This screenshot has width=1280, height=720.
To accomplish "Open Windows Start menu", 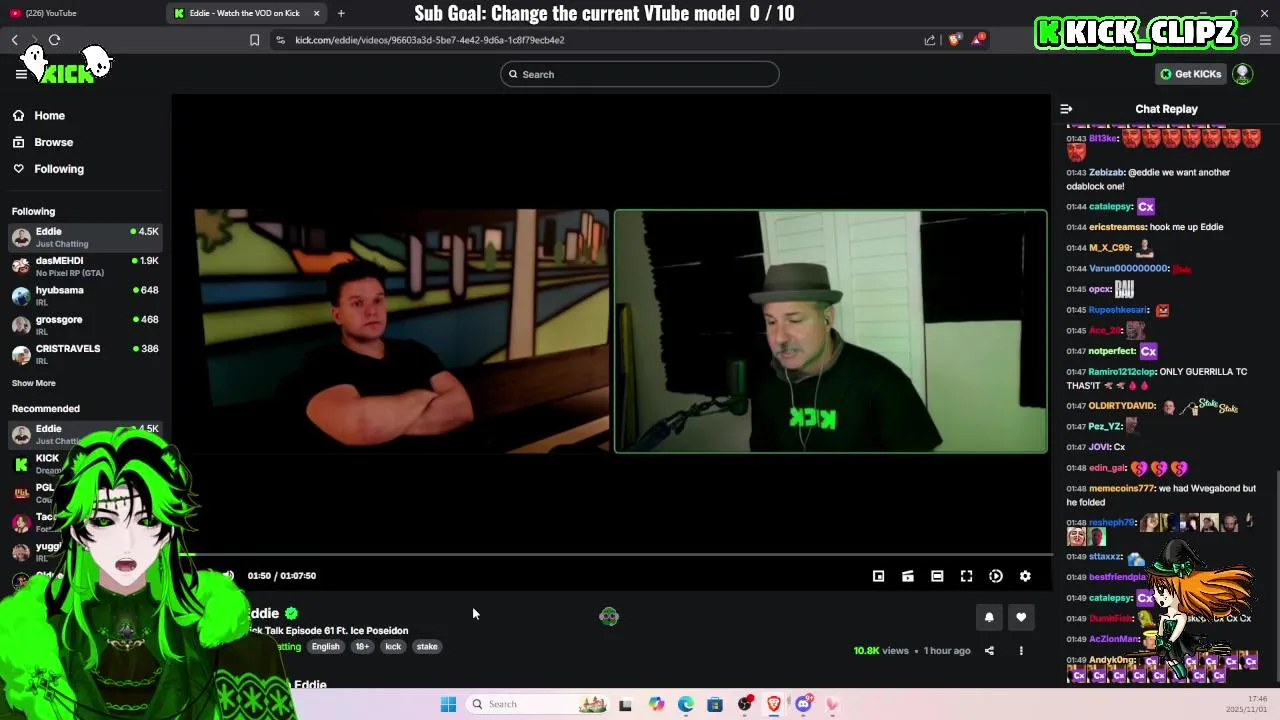I will 448,704.
